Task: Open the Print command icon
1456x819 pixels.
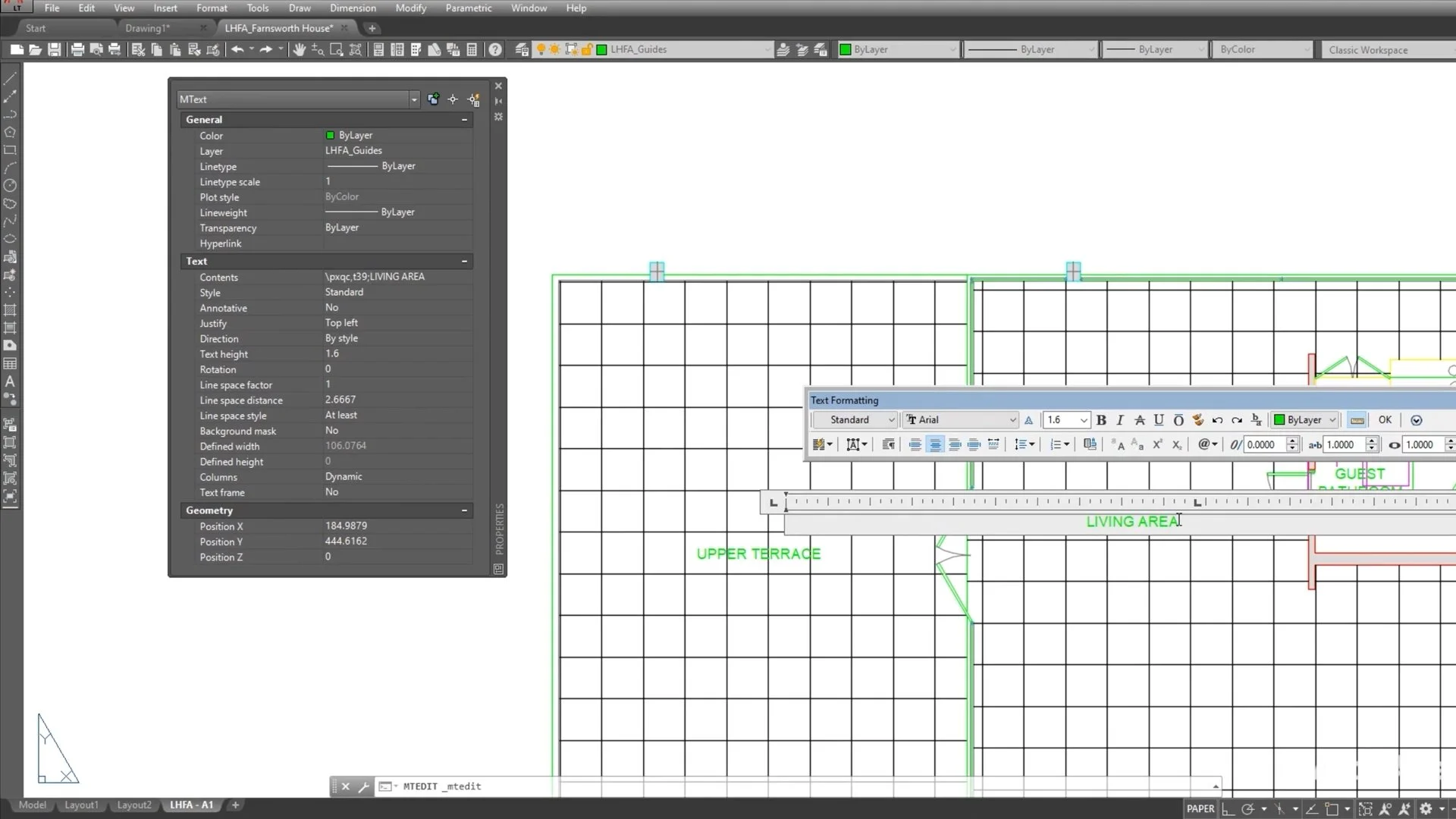Action: 77,50
